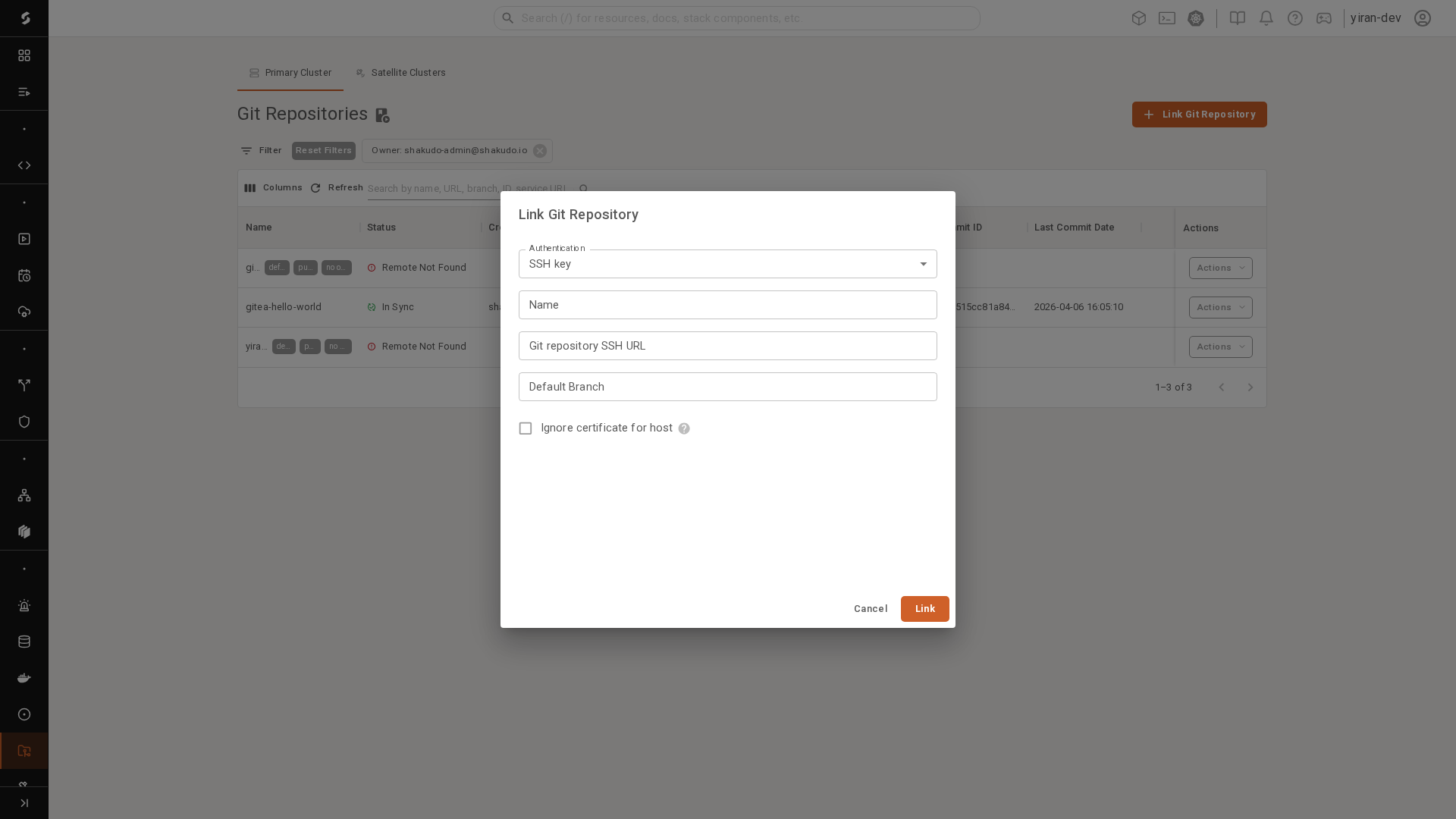Switch to the Satellite Clusters tab
Image resolution: width=1456 pixels, height=819 pixels.
pos(400,72)
